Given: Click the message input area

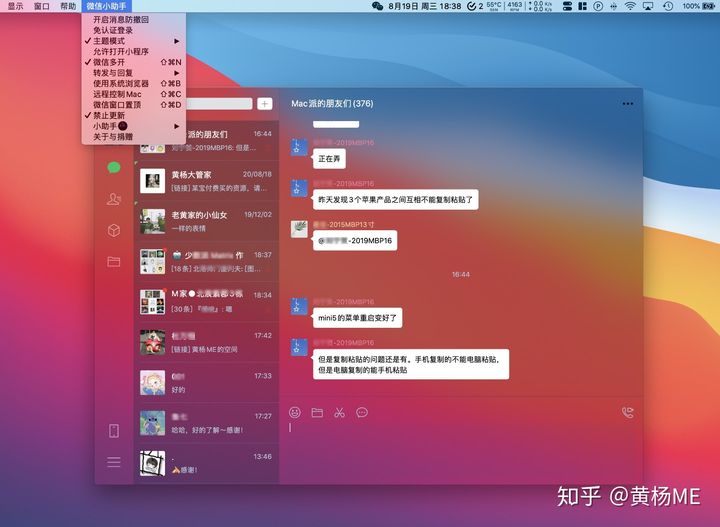Looking at the screenshot, I should click(461, 450).
